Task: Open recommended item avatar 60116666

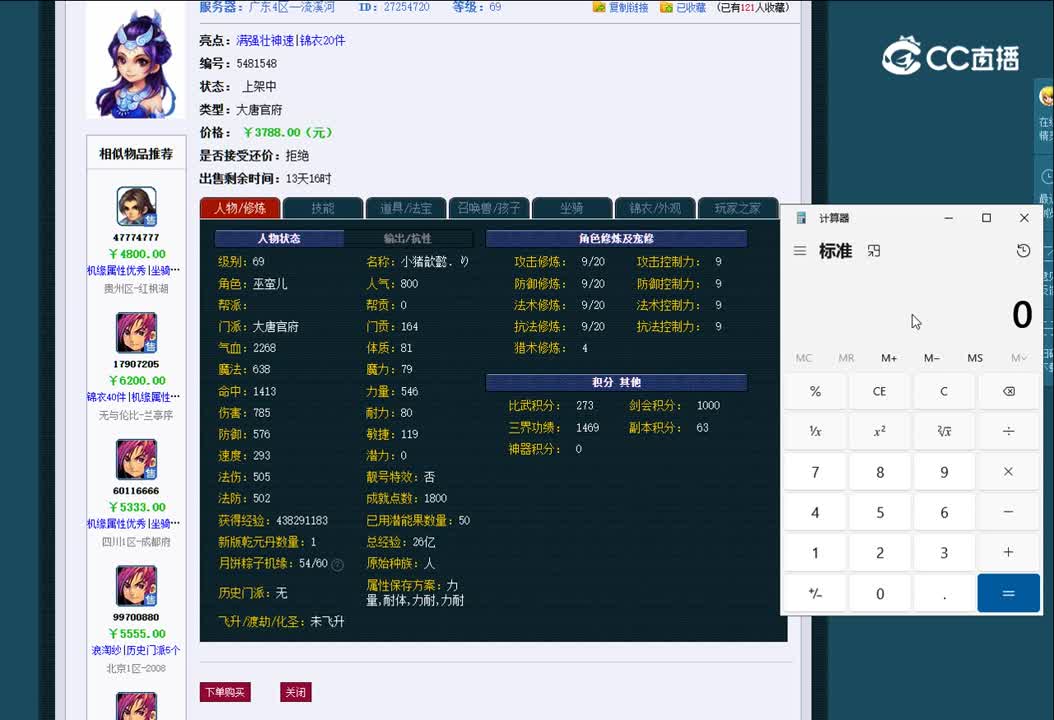Action: point(136,459)
